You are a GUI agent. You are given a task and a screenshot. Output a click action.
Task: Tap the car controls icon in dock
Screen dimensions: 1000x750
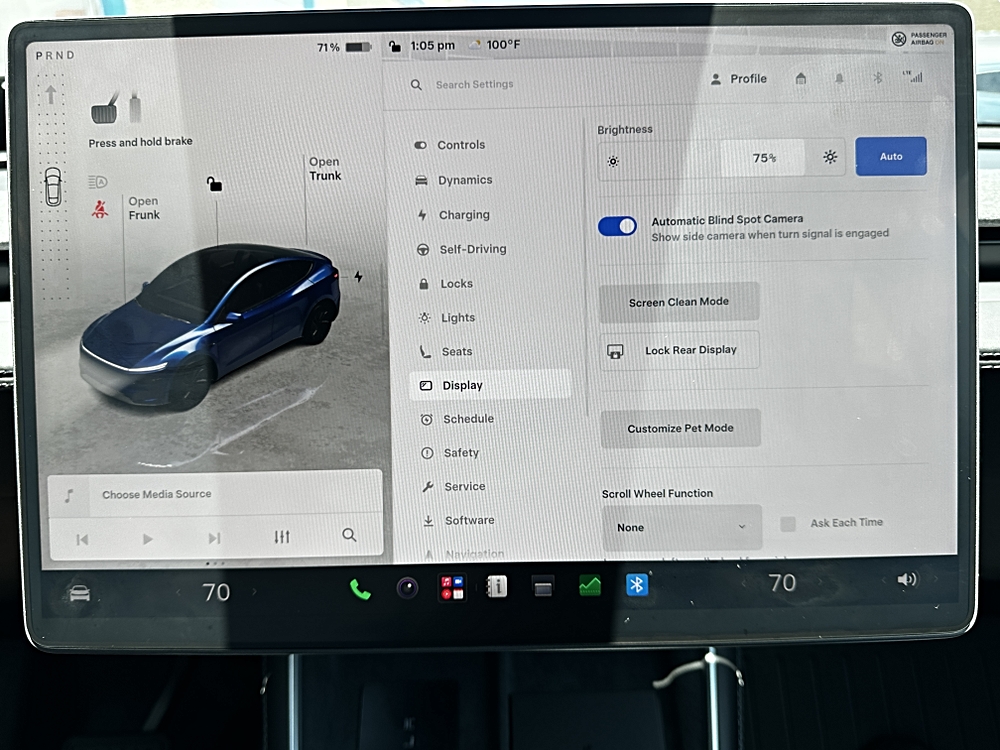[80, 594]
